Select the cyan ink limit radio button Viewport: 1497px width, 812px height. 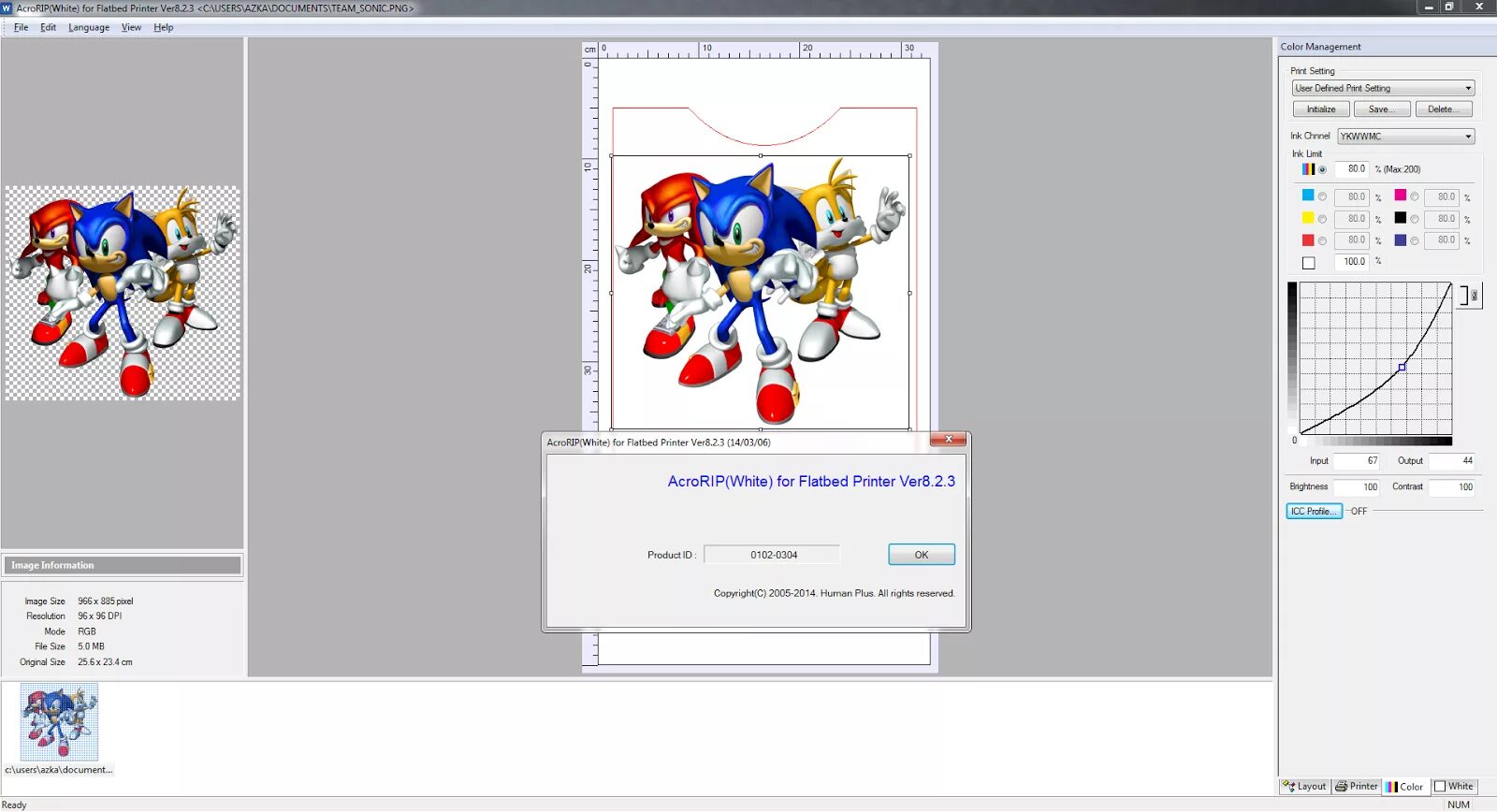click(x=1322, y=196)
